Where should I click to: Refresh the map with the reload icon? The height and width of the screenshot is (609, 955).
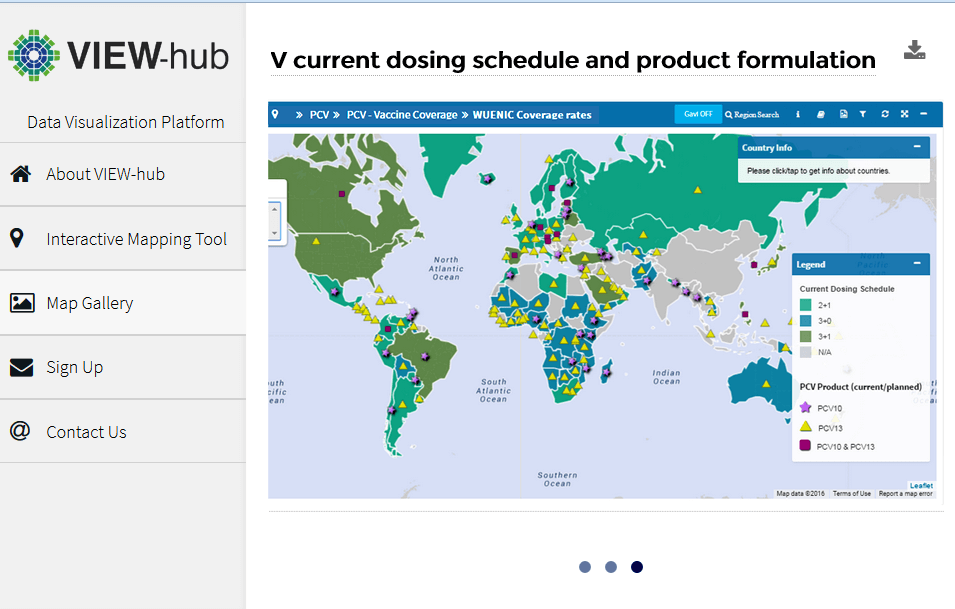pyautogui.click(x=884, y=114)
